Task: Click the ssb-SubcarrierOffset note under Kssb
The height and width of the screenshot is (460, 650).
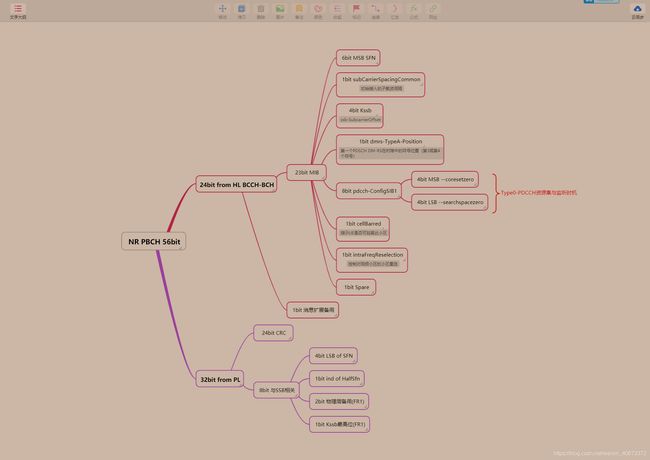Action: (x=360, y=120)
